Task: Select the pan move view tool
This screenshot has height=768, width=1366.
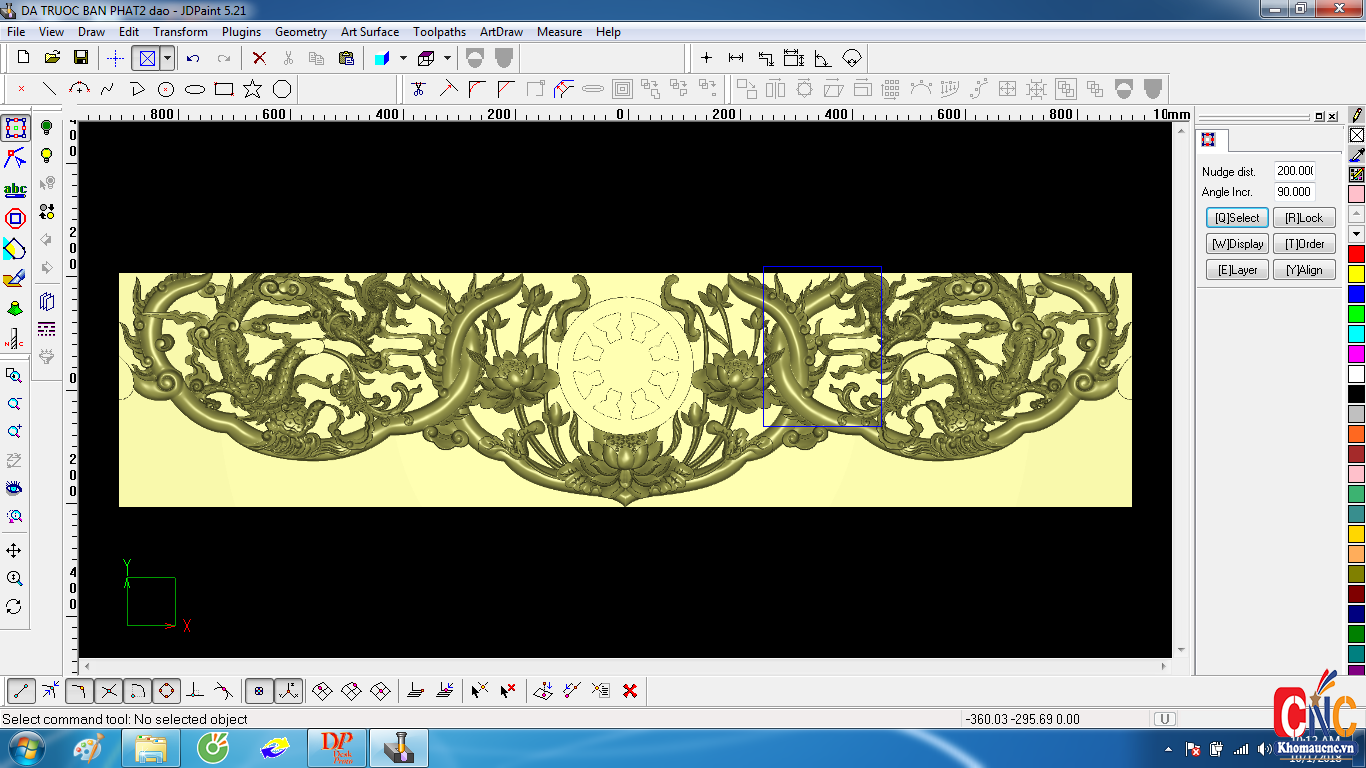Action: coord(14,551)
